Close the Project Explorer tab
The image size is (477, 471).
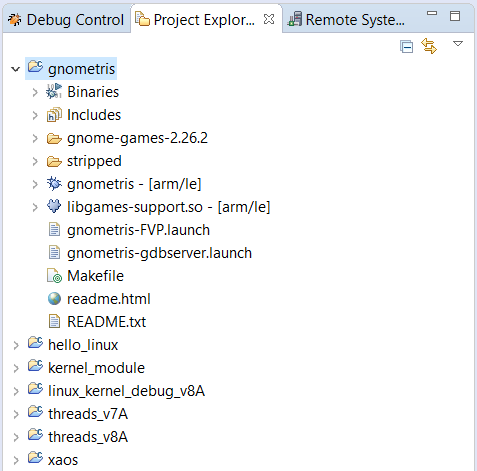(269, 19)
